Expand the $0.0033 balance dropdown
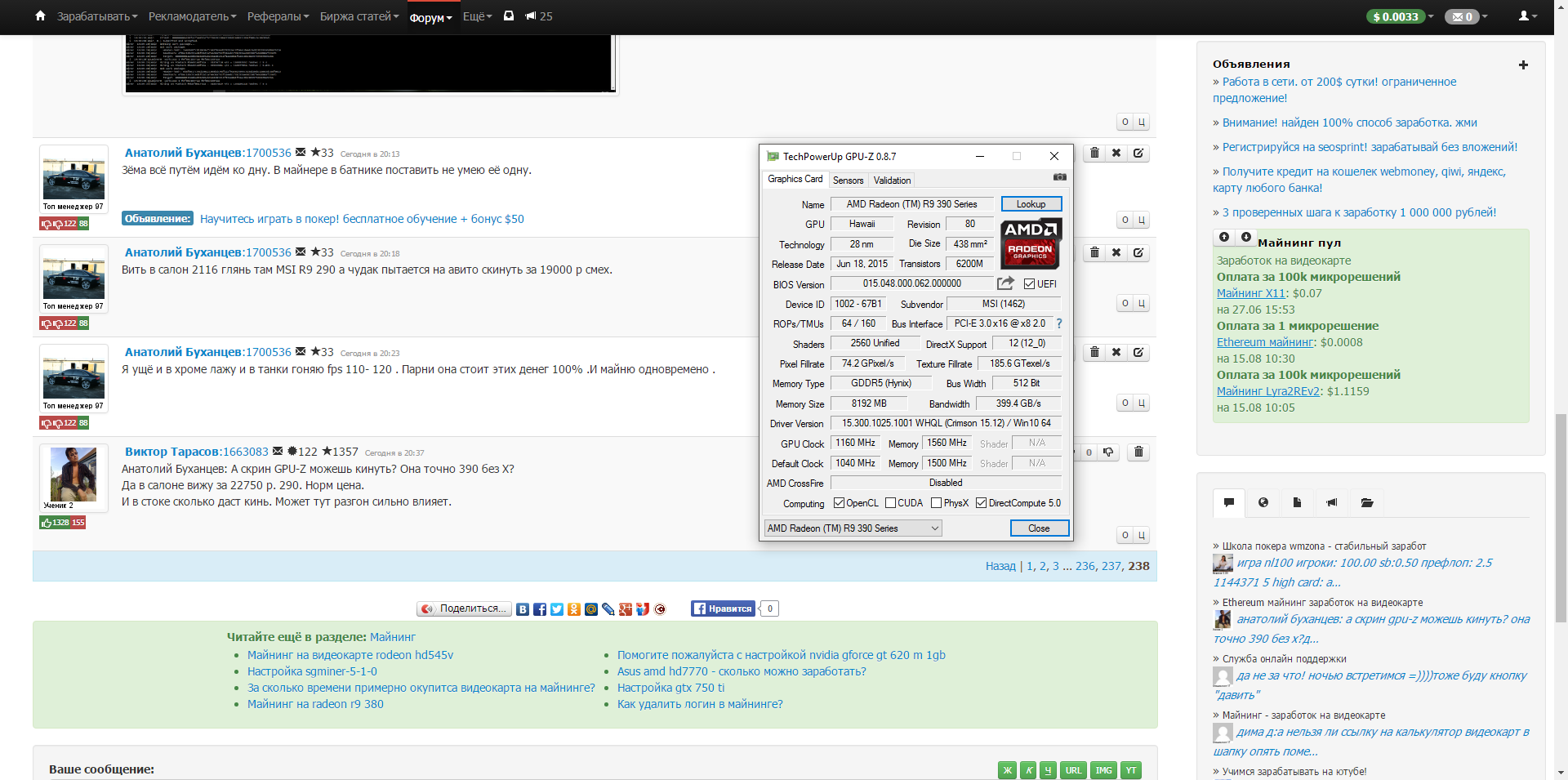This screenshot has width=1568, height=780. pyautogui.click(x=1400, y=16)
